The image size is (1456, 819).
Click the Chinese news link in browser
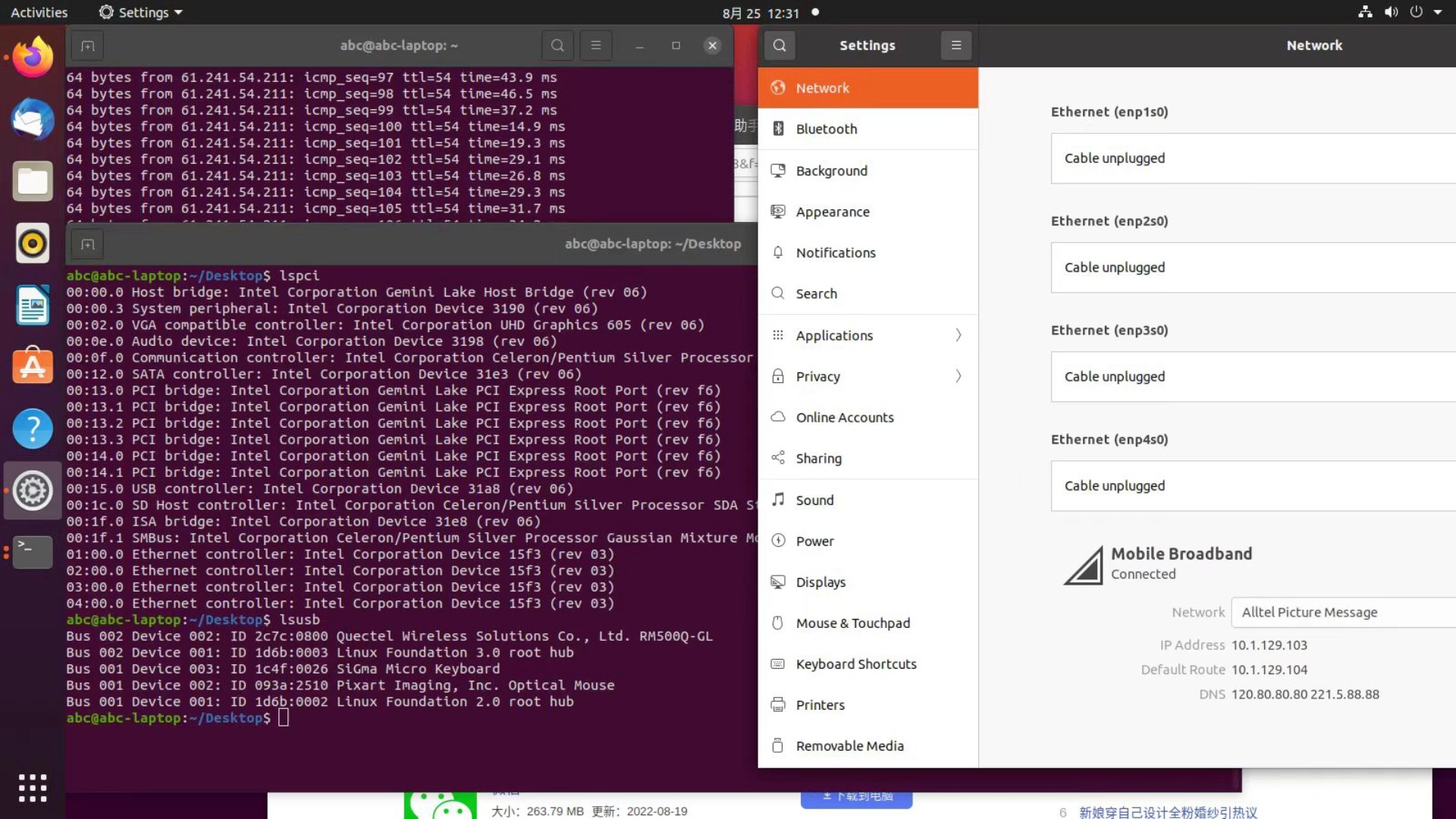point(1168,812)
